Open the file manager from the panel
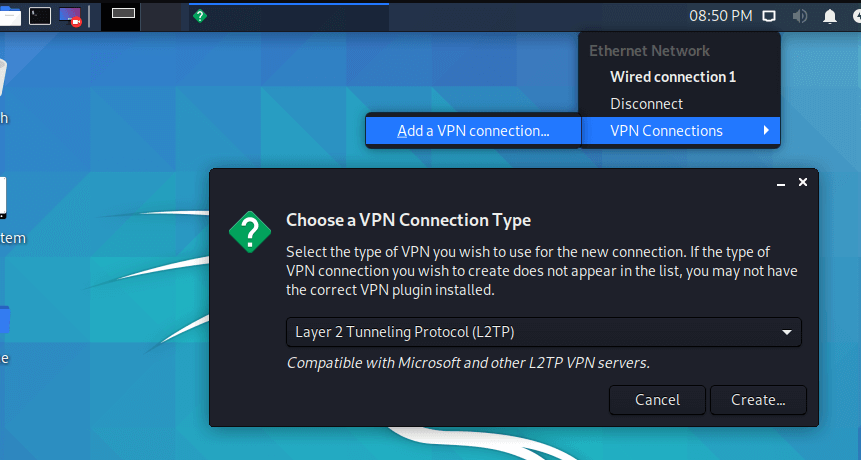The image size is (861, 460). pyautogui.click(x=9, y=16)
